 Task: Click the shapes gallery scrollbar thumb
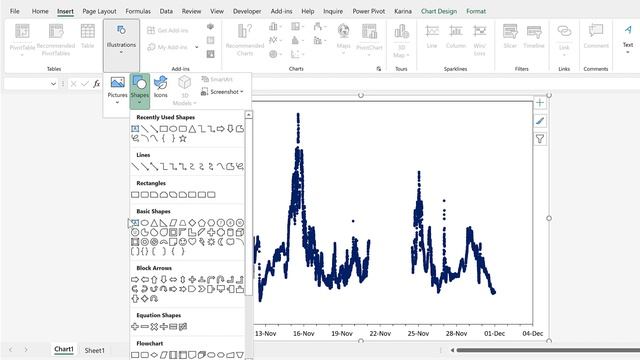tap(248, 207)
